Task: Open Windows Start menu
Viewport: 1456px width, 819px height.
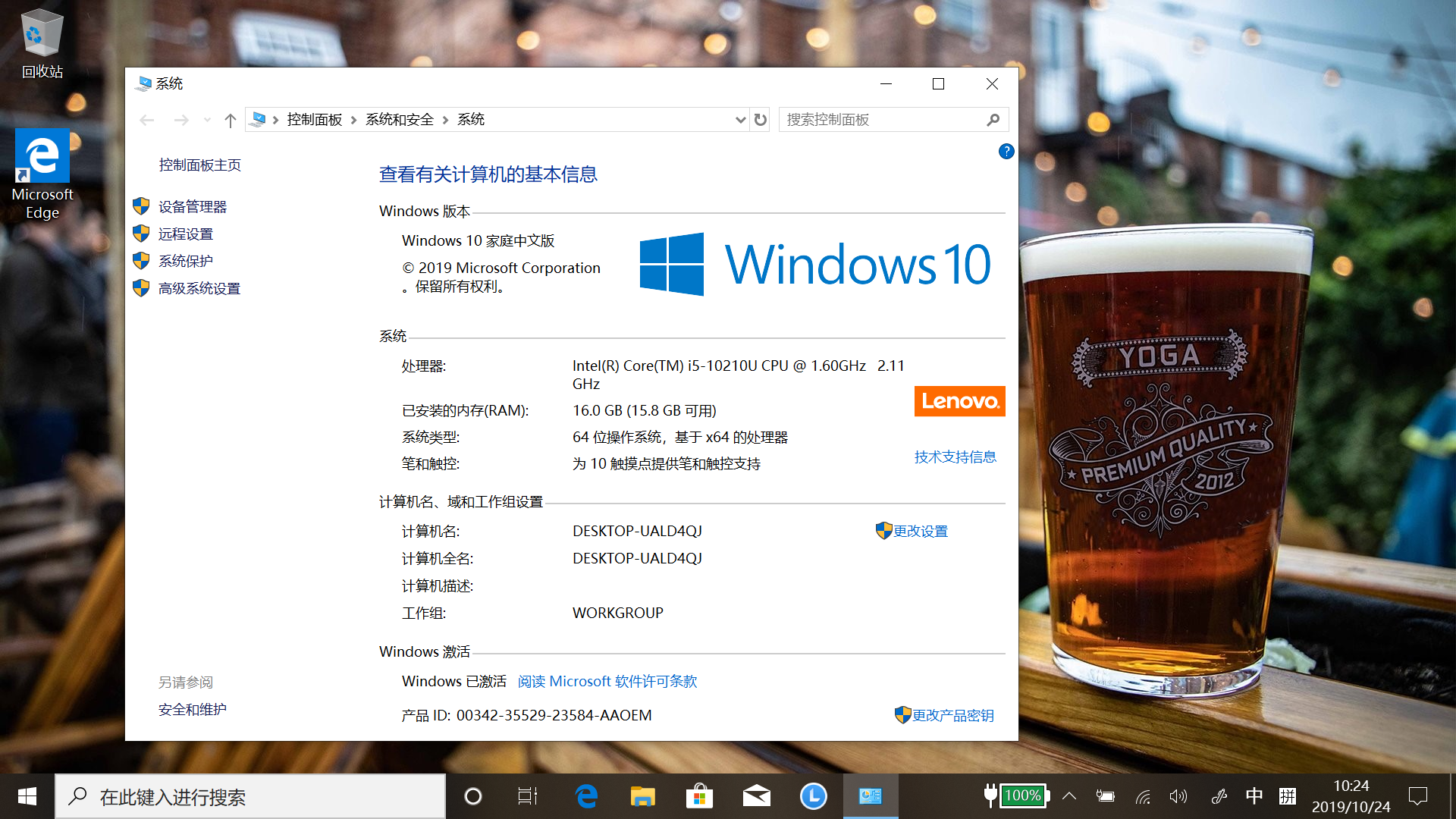Action: (27, 796)
